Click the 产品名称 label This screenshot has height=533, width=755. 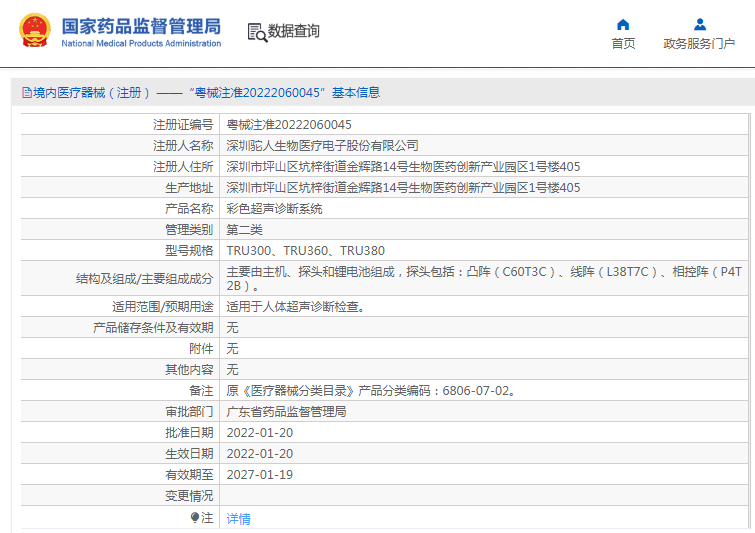click(x=189, y=208)
